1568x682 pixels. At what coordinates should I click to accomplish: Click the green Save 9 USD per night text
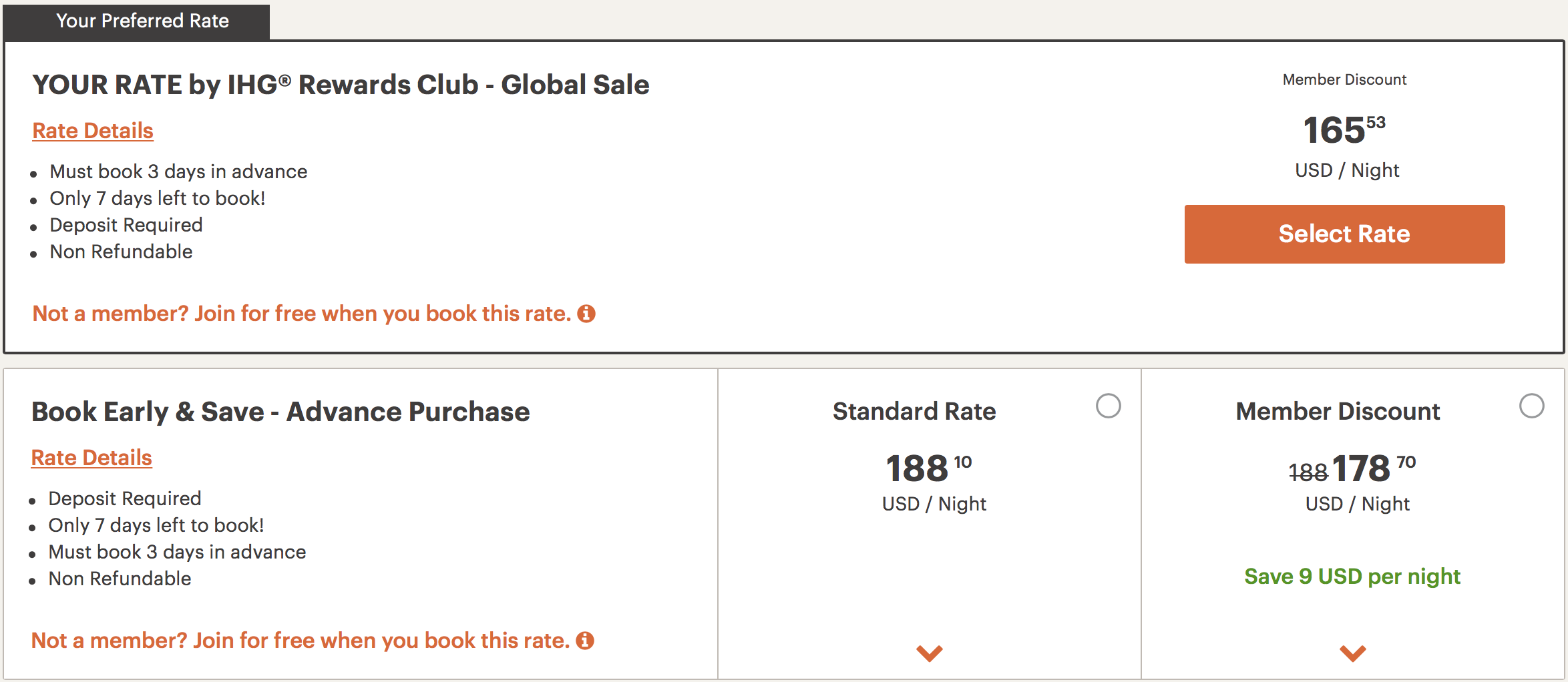[x=1352, y=577]
